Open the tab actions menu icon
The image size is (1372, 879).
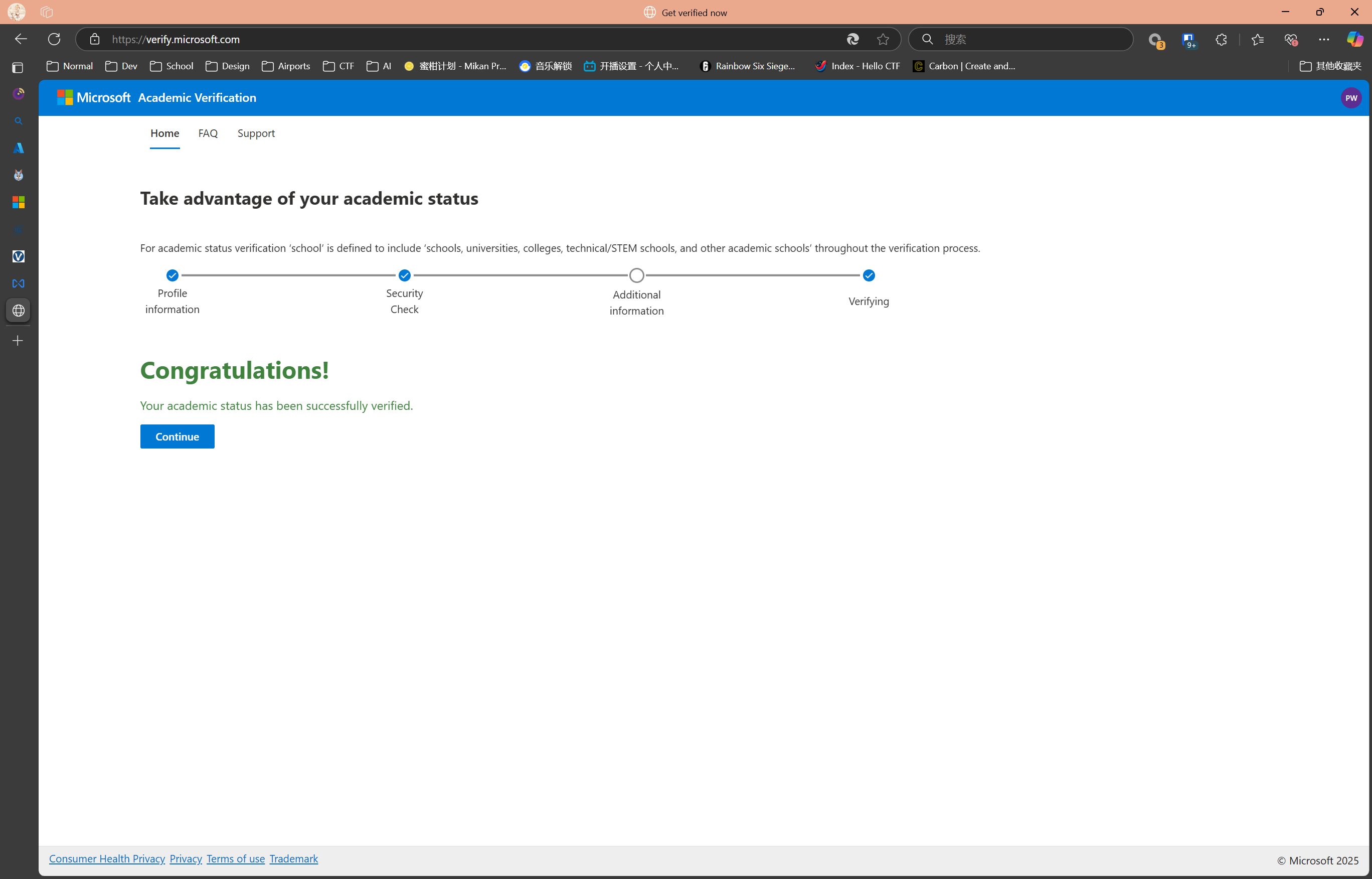18,67
